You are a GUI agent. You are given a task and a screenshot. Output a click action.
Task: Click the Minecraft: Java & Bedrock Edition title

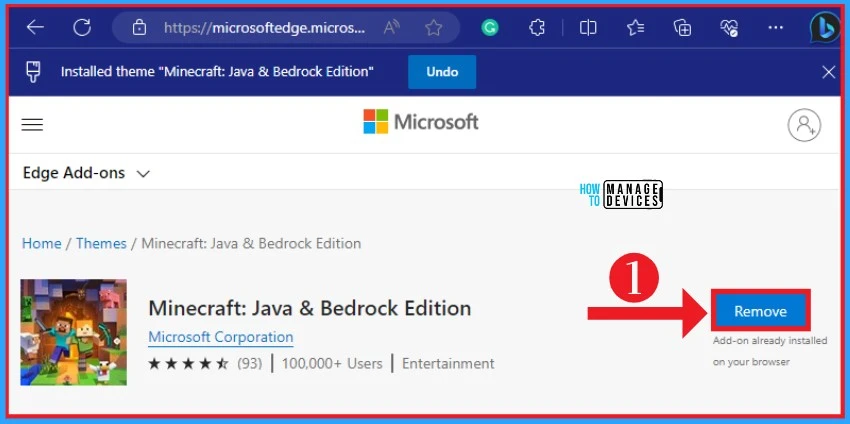tap(310, 308)
